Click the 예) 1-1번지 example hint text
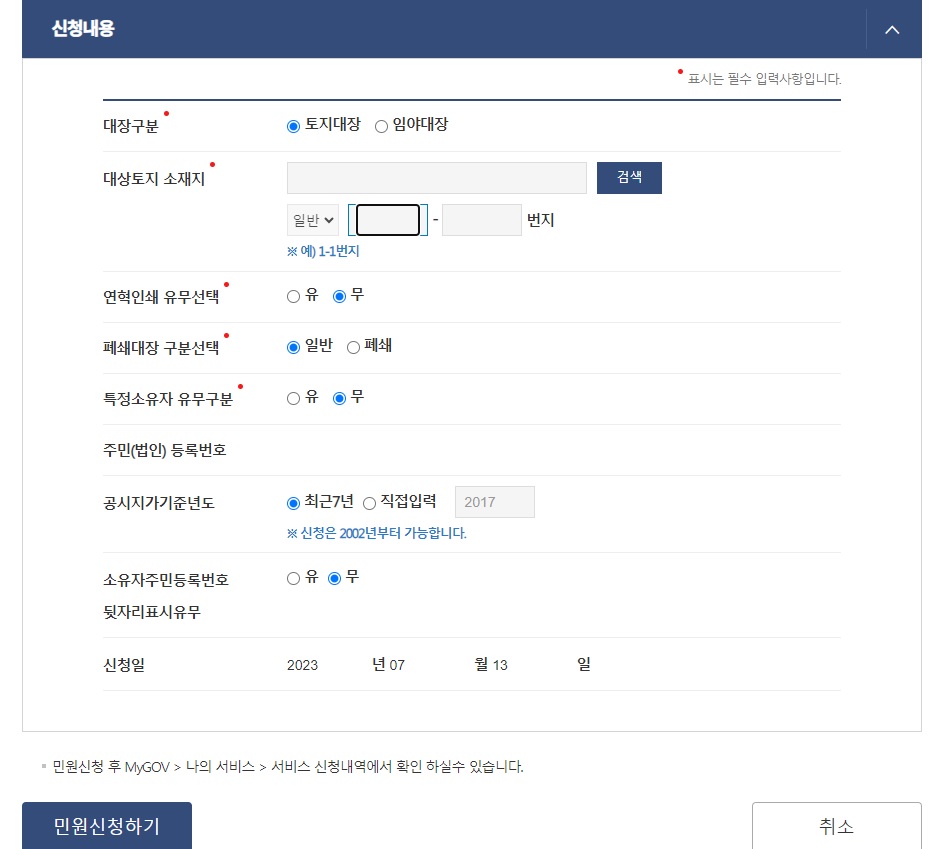 326,251
